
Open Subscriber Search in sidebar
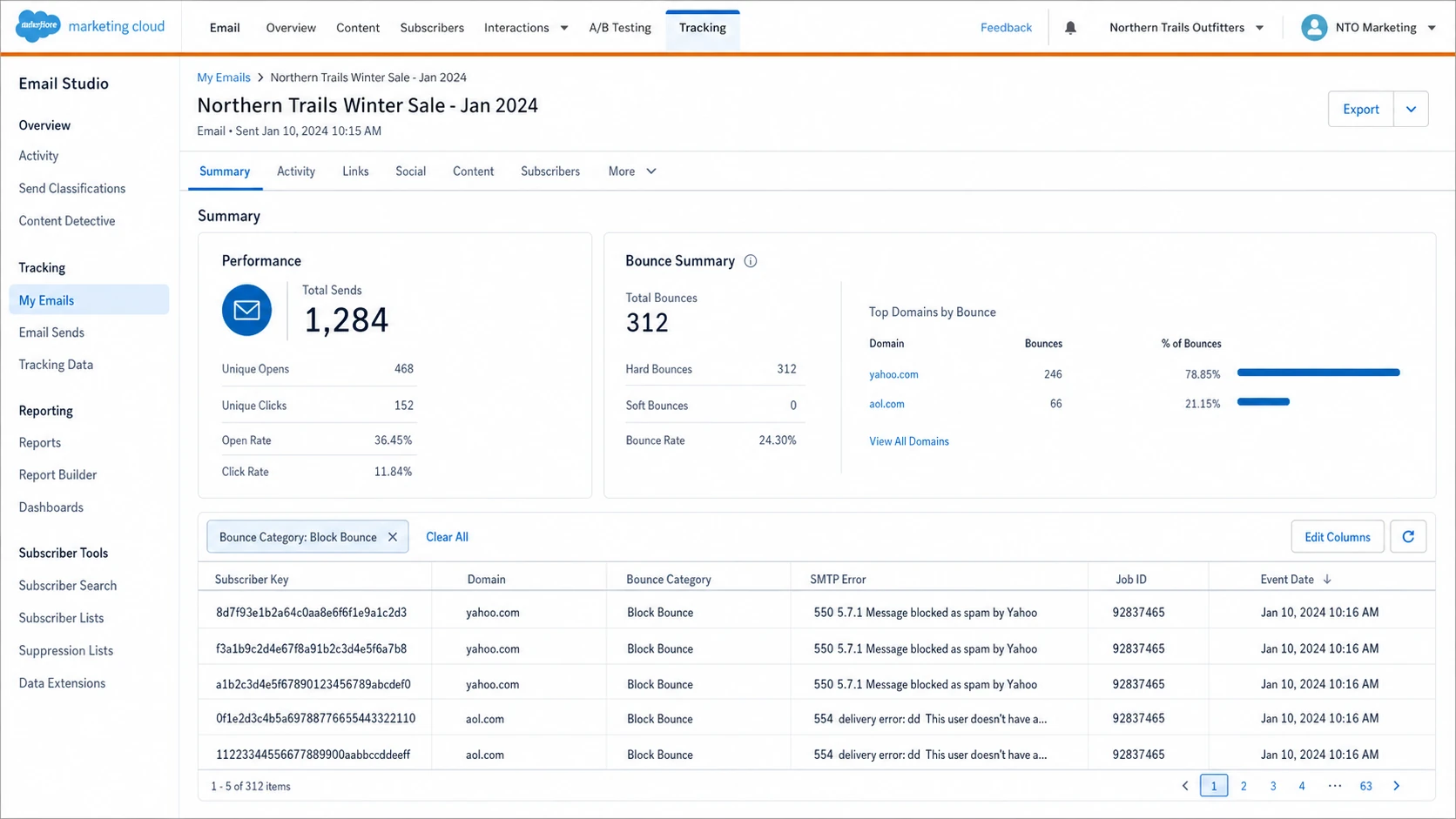click(68, 586)
